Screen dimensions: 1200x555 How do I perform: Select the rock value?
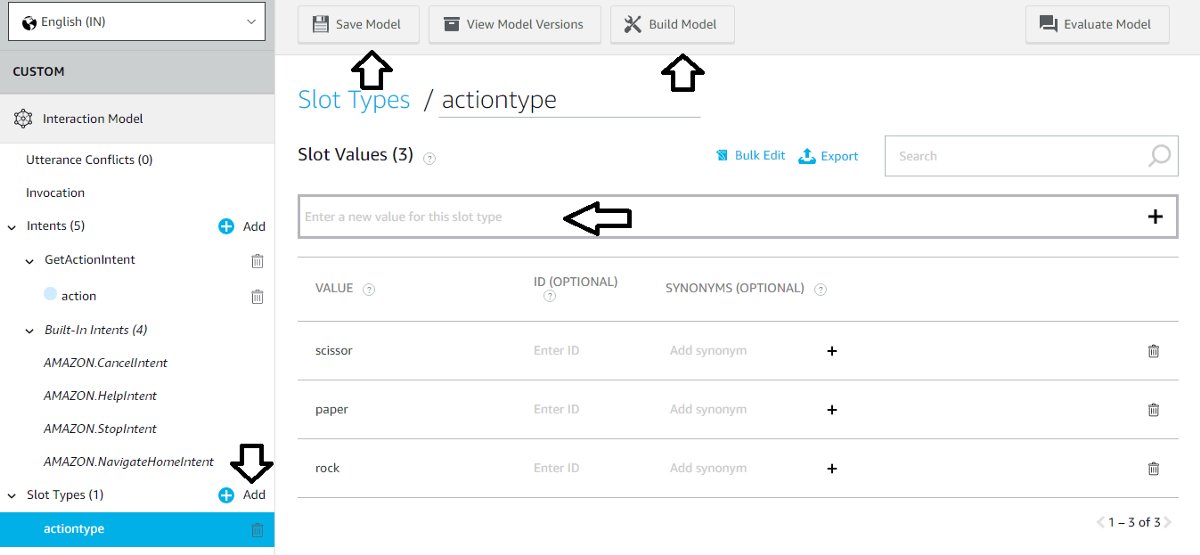click(327, 468)
